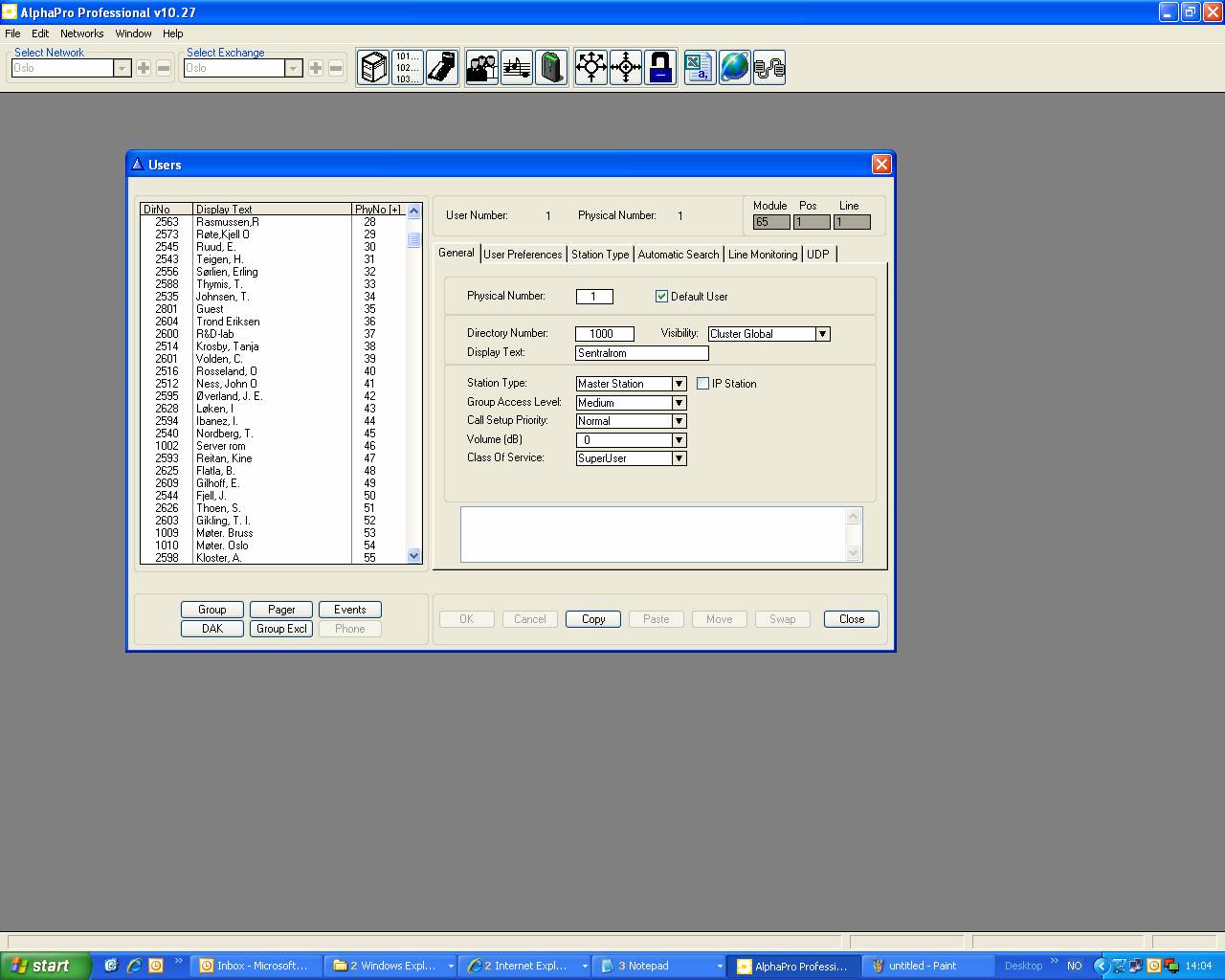
Task: Click the people groups toolbar icon
Action: click(481, 68)
